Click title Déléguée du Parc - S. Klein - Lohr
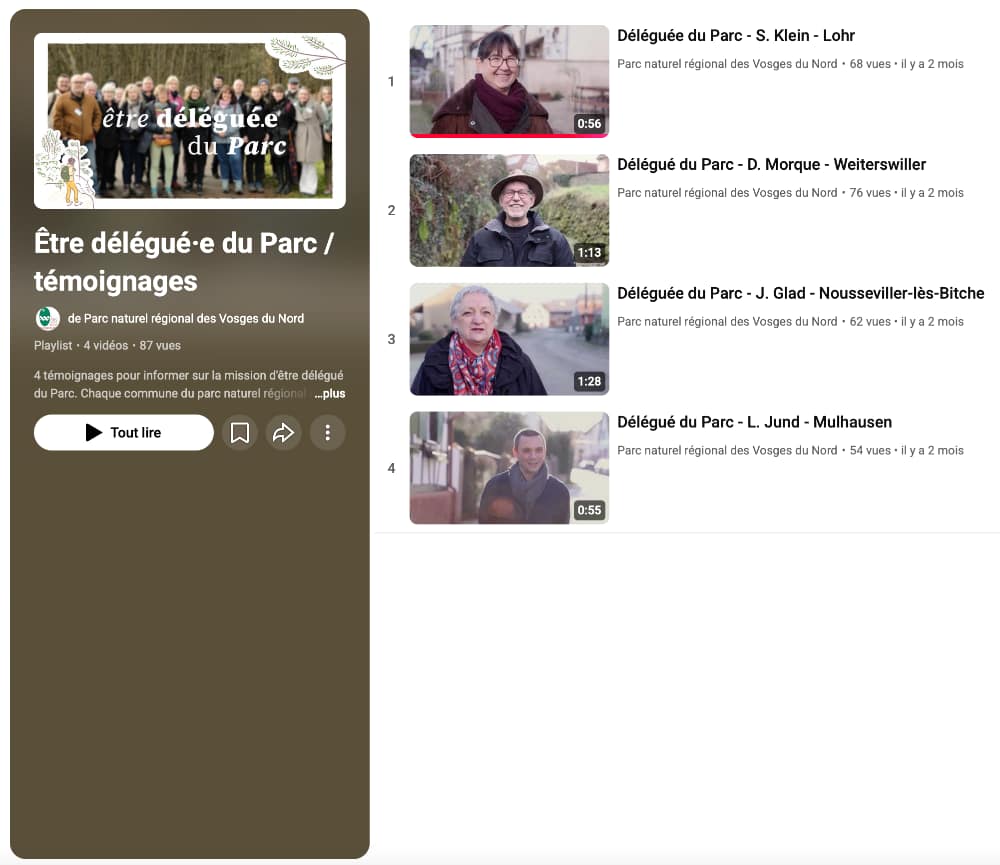Image resolution: width=1000 pixels, height=865 pixels. tap(736, 36)
